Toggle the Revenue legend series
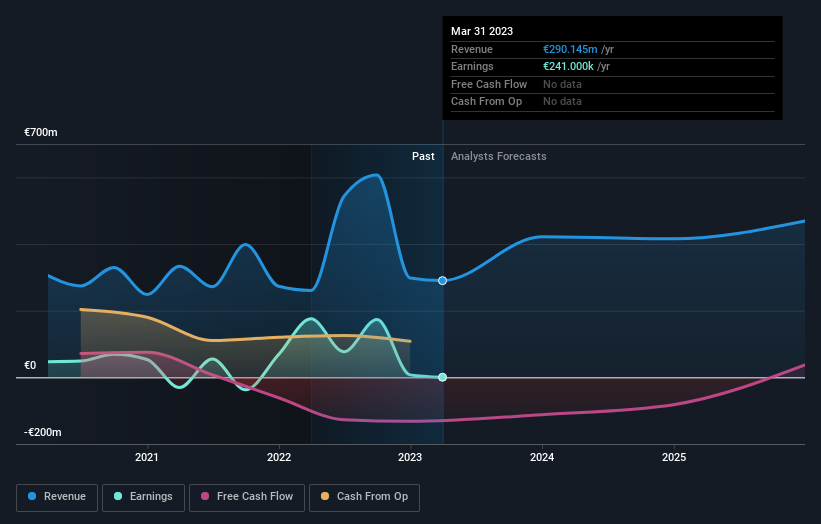Image resolution: width=821 pixels, height=524 pixels. pos(57,497)
